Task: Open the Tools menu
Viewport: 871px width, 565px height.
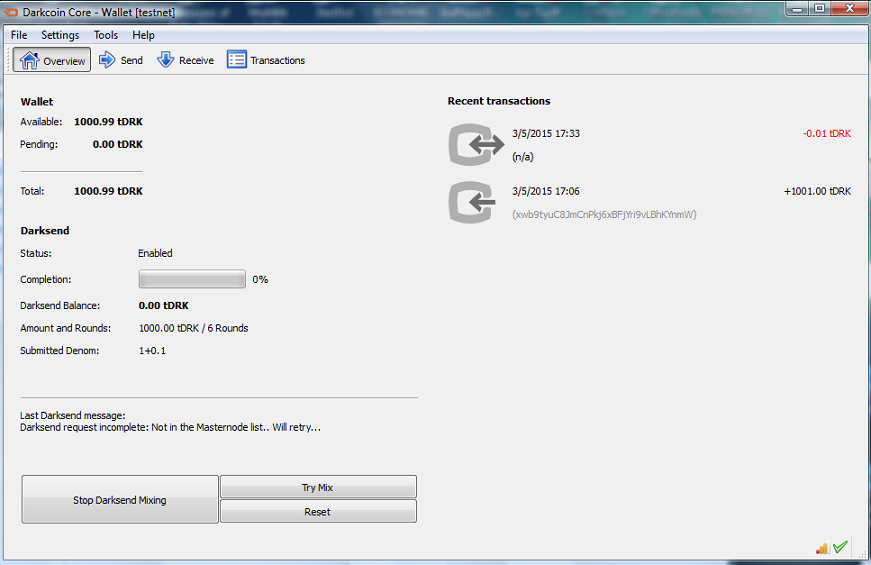Action: [x=106, y=35]
